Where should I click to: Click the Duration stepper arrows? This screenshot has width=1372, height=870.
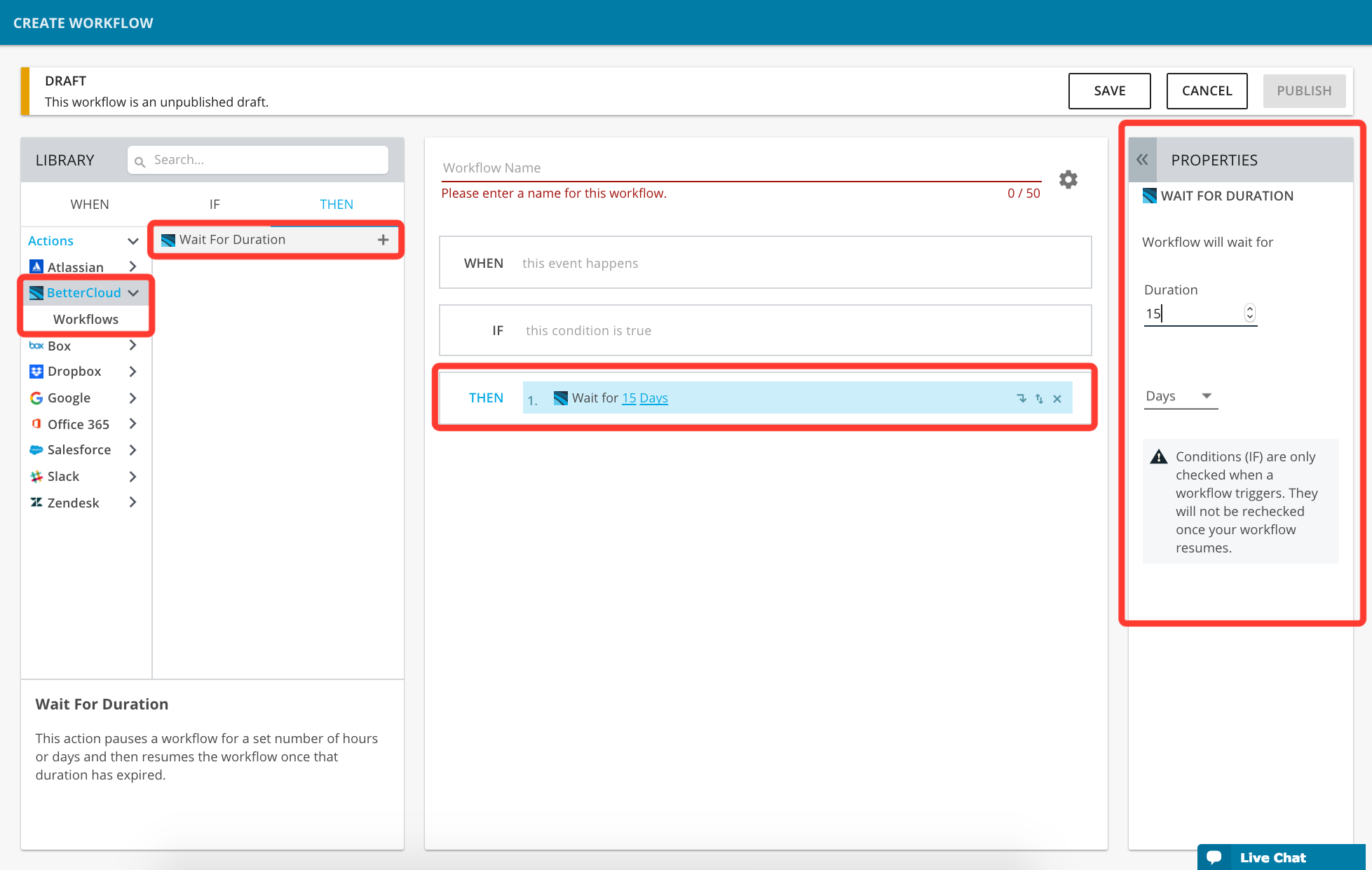tap(1249, 313)
